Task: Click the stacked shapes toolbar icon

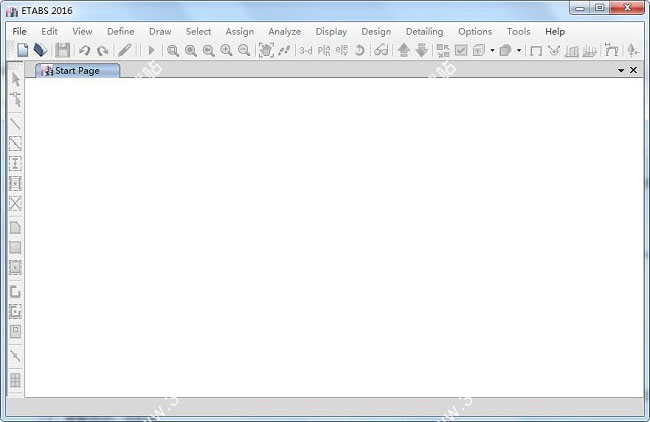Action: pyautogui.click(x=505, y=50)
